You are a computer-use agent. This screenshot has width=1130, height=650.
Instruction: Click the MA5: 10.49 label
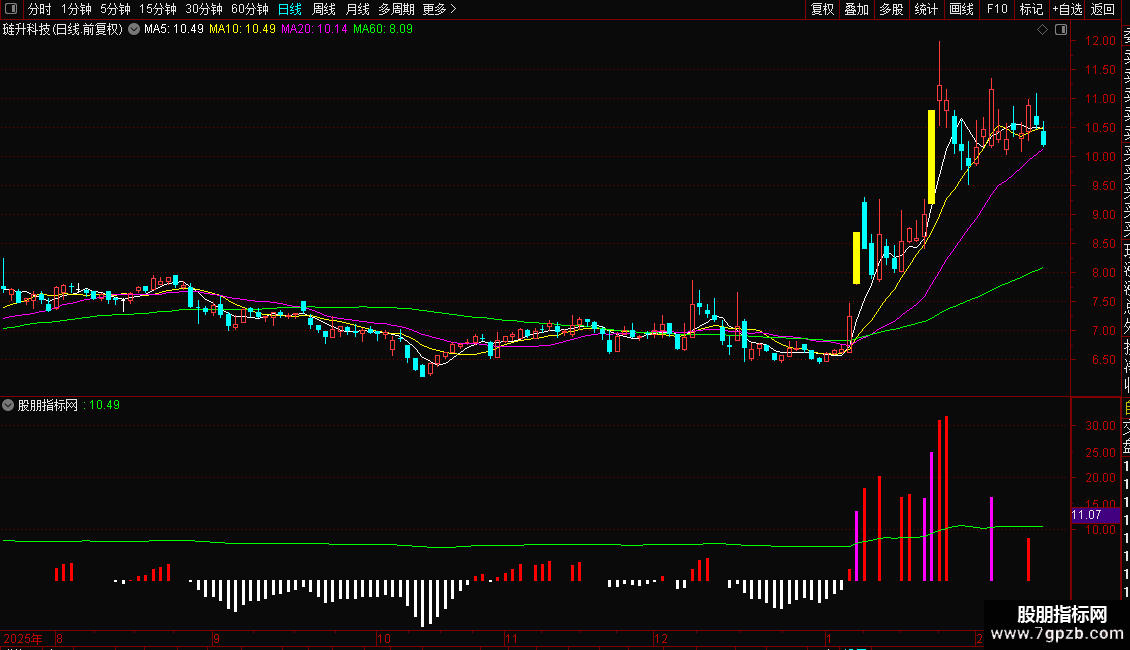[x=174, y=30]
